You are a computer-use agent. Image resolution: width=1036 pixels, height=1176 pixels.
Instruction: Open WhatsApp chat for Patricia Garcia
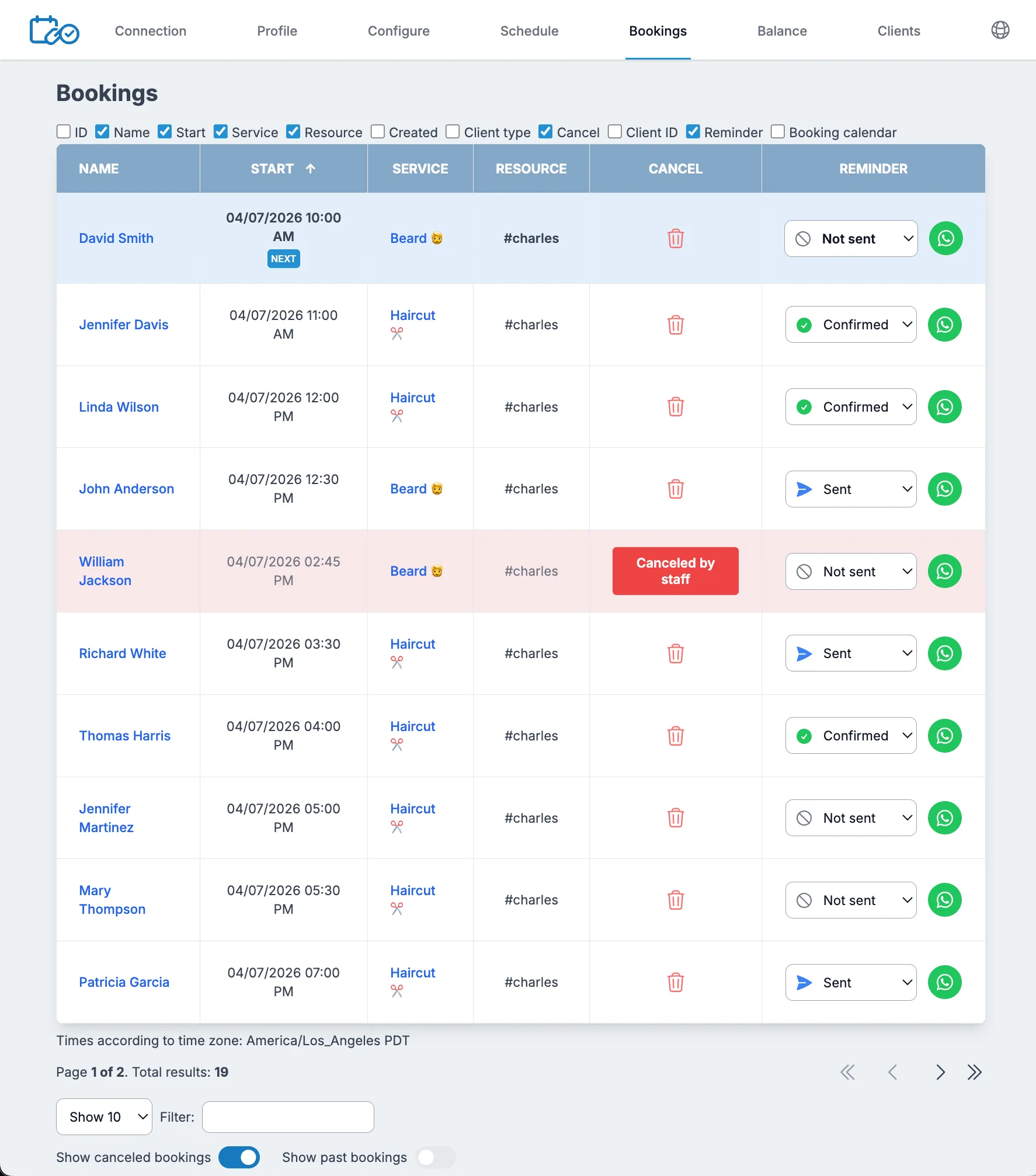tap(945, 982)
